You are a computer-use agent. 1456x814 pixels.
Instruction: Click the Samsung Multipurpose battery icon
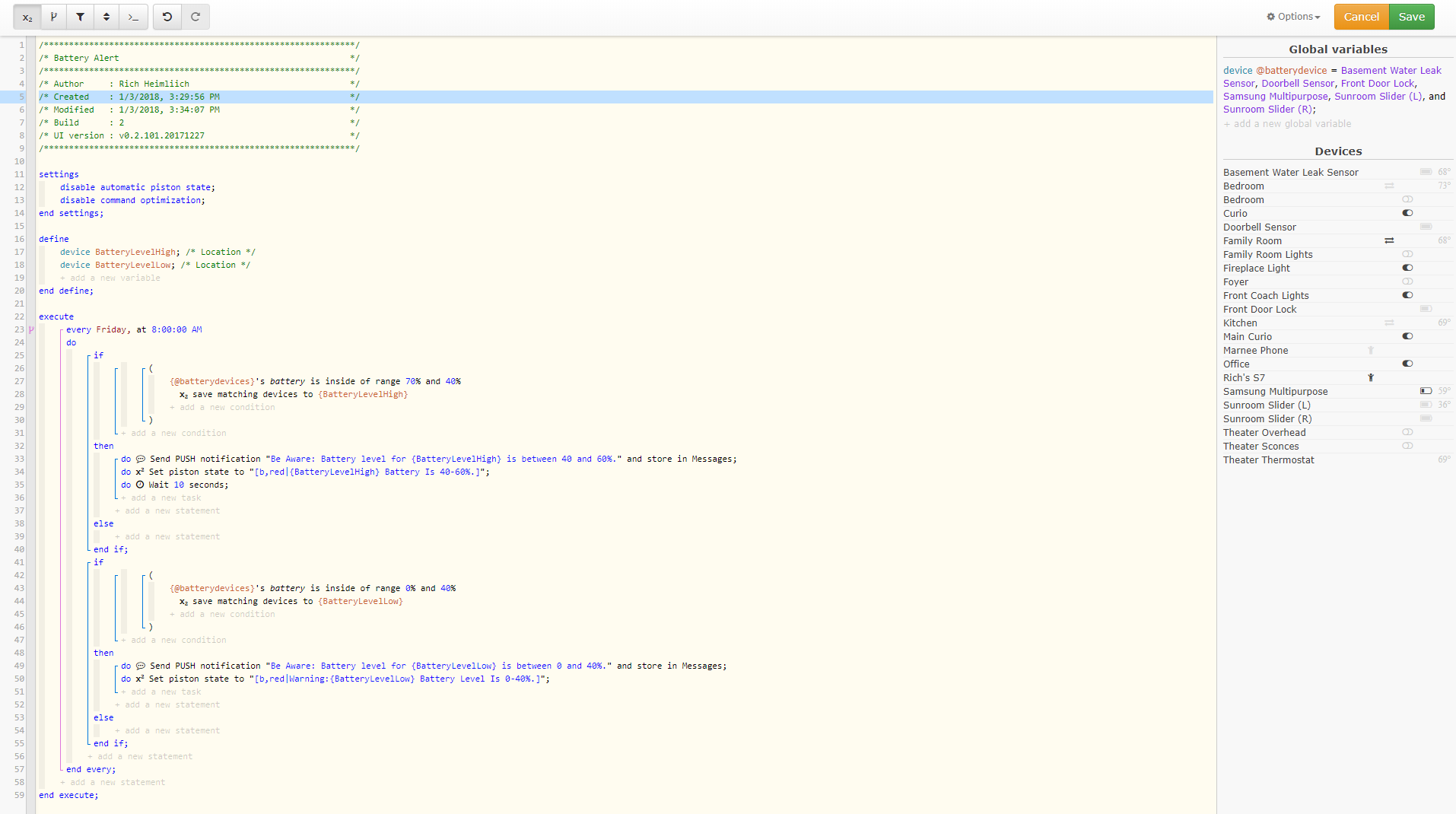click(1426, 391)
